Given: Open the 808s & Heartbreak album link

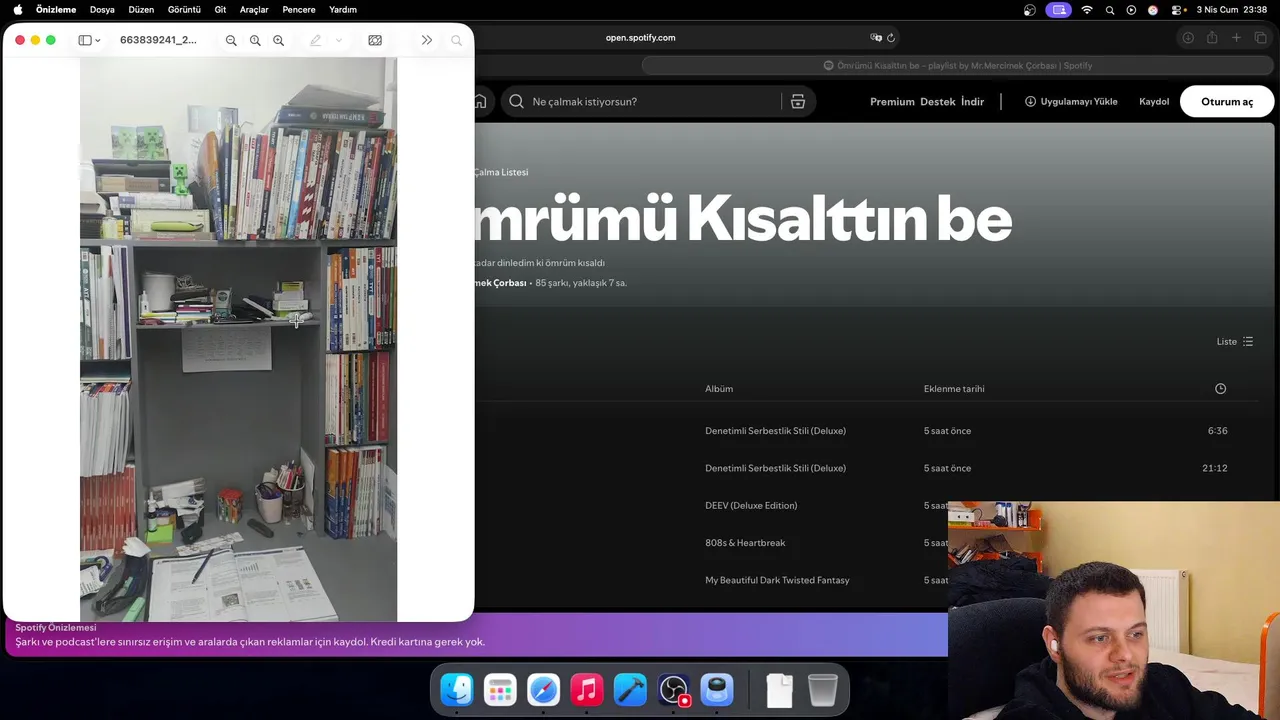Looking at the screenshot, I should [x=745, y=543].
